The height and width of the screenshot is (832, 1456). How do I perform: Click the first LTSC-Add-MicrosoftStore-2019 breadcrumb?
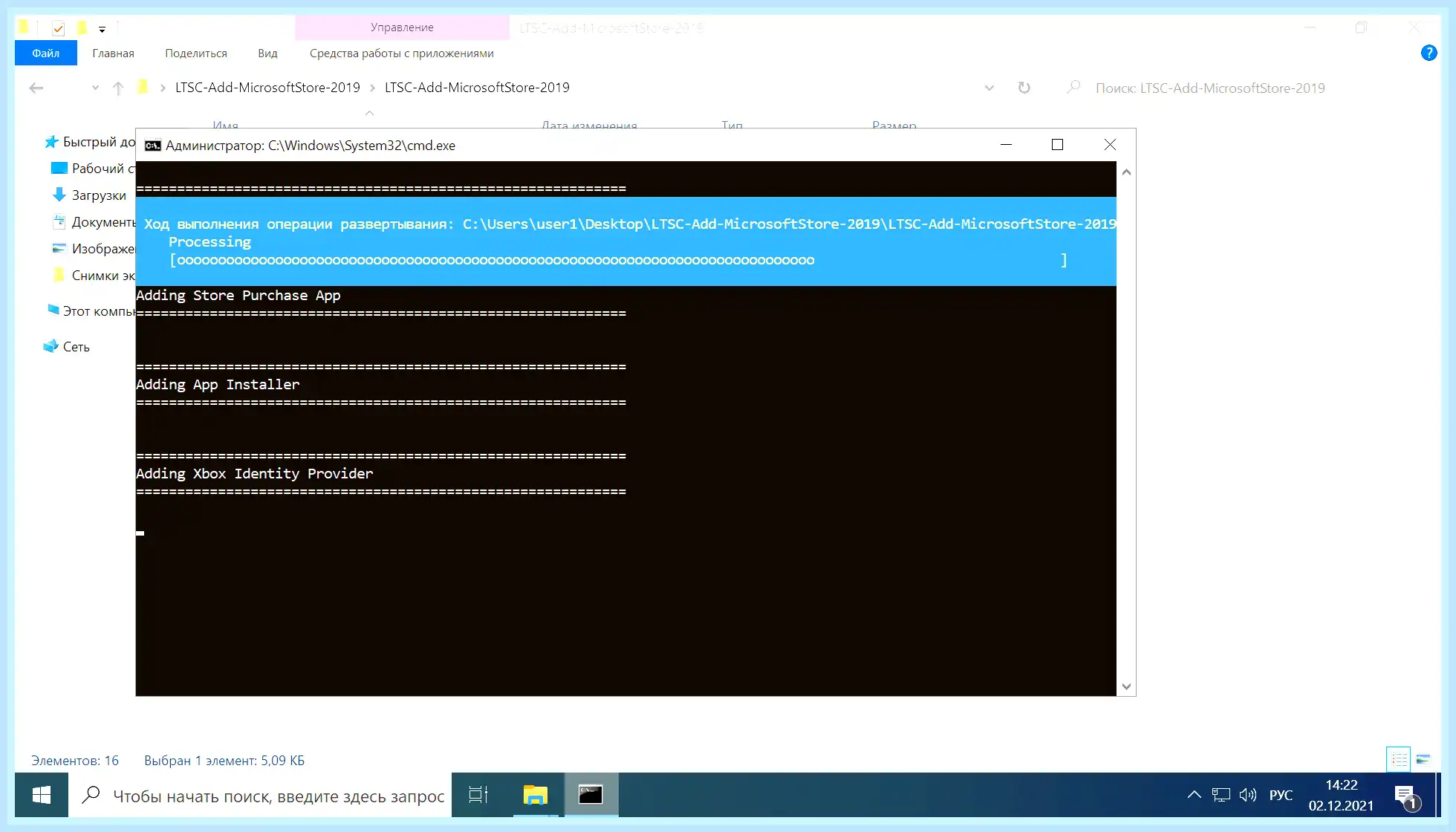pyautogui.click(x=267, y=88)
